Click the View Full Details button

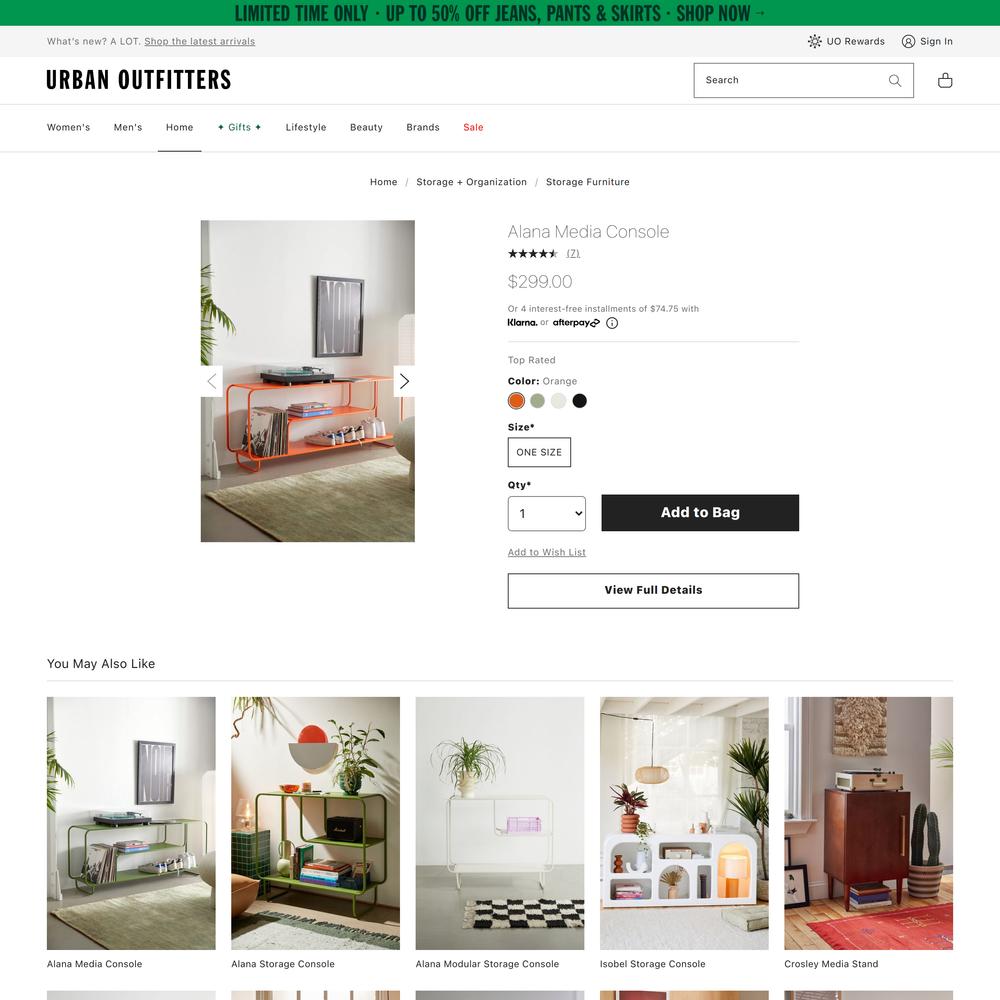[x=653, y=591]
